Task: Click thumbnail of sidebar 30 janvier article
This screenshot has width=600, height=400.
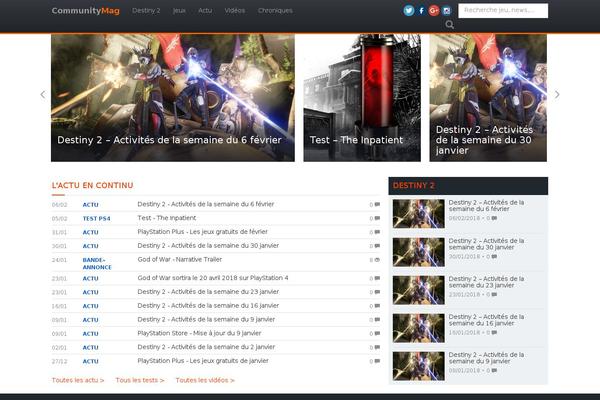Action: click(x=419, y=252)
